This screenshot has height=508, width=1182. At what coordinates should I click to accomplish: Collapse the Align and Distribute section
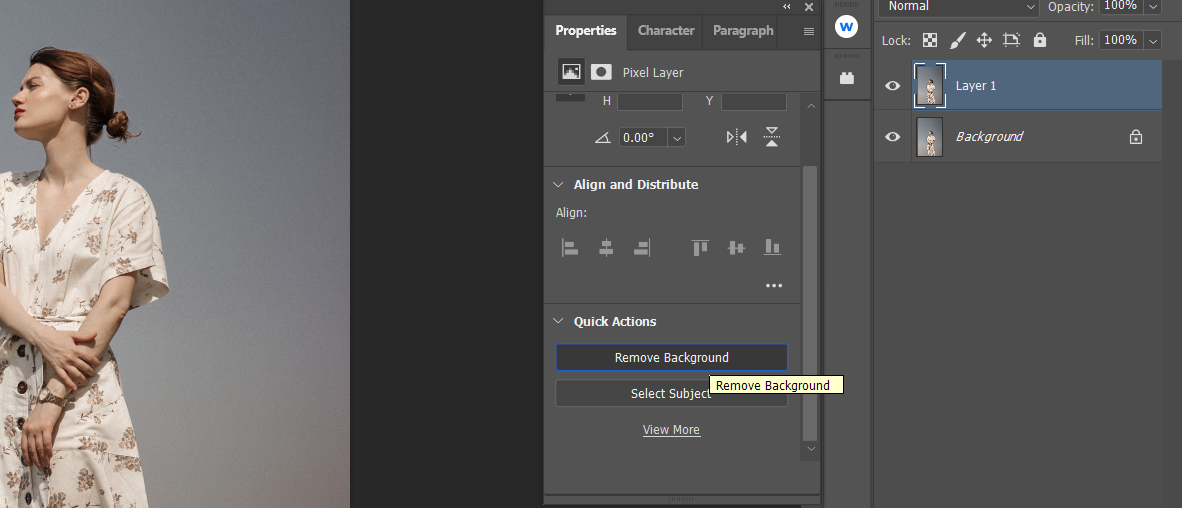pos(558,185)
